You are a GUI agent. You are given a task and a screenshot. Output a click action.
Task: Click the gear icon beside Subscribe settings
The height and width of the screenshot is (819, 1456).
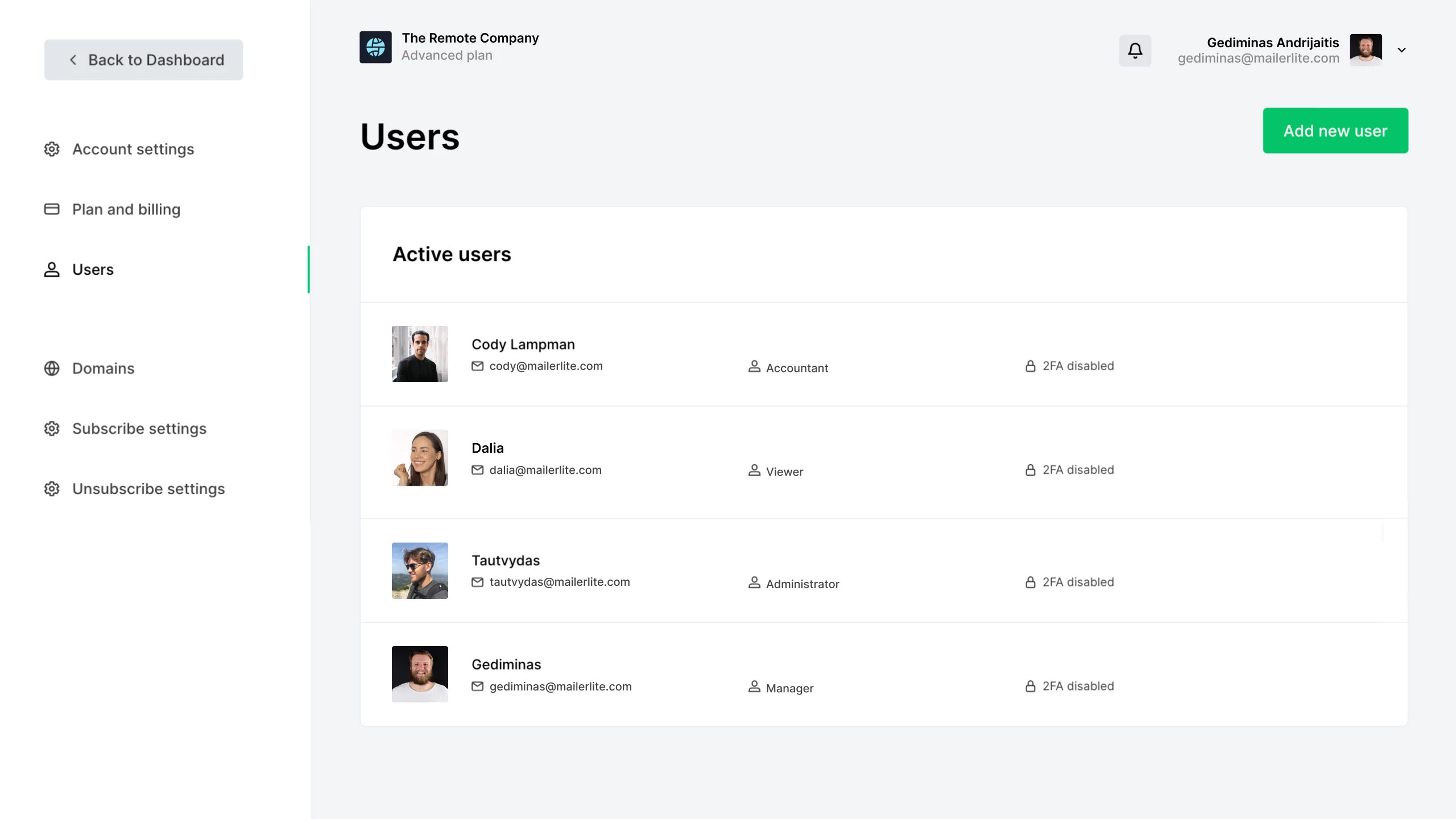point(52,429)
